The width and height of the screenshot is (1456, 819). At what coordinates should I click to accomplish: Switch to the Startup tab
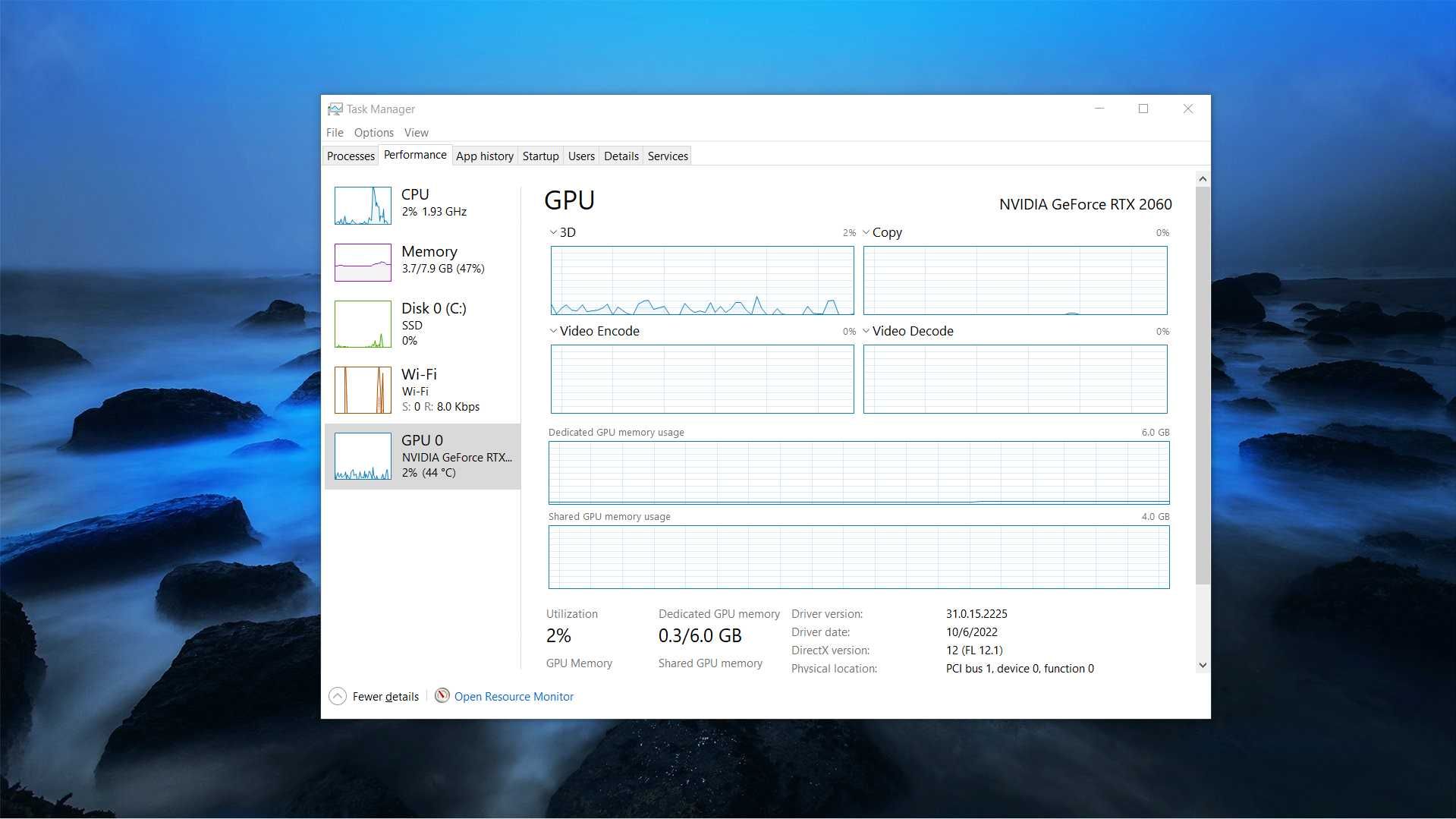pos(540,156)
